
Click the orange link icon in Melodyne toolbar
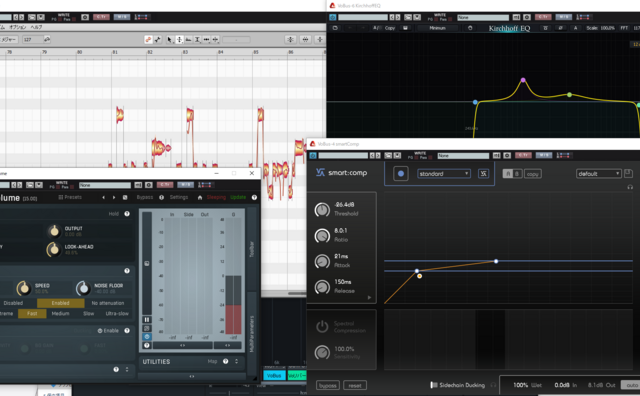148,40
